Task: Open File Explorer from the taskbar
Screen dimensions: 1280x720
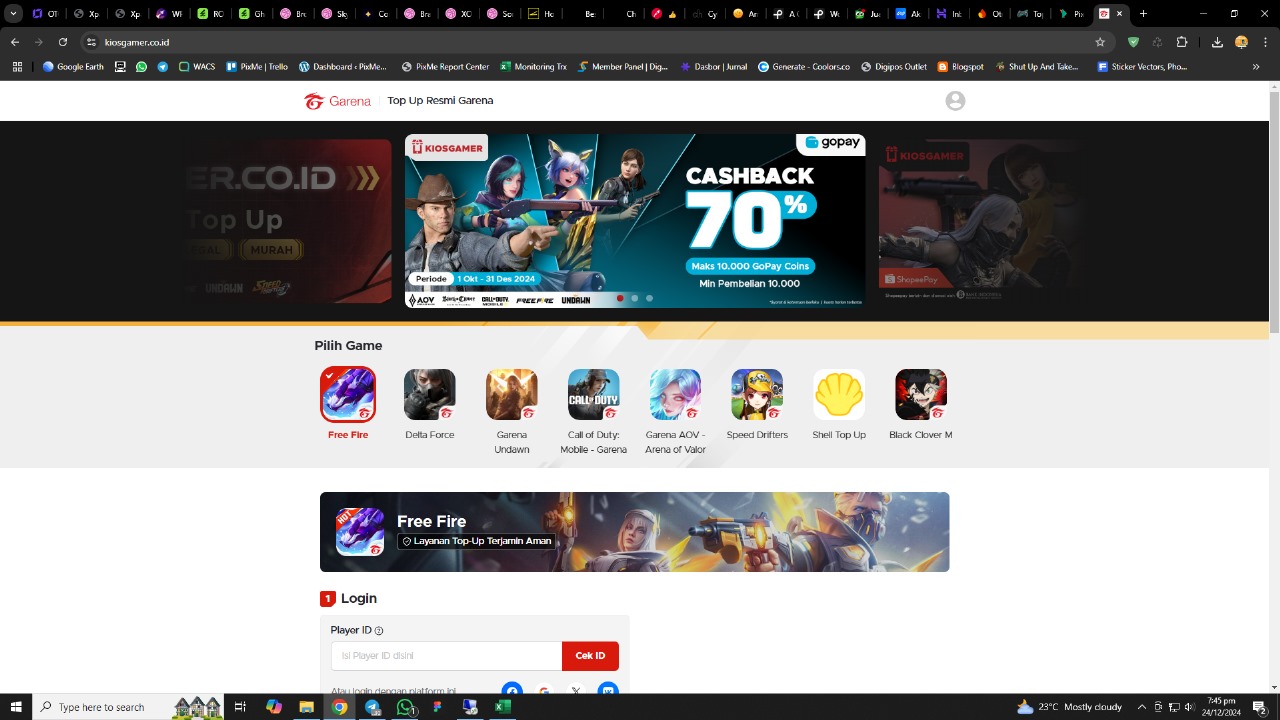Action: [x=307, y=707]
